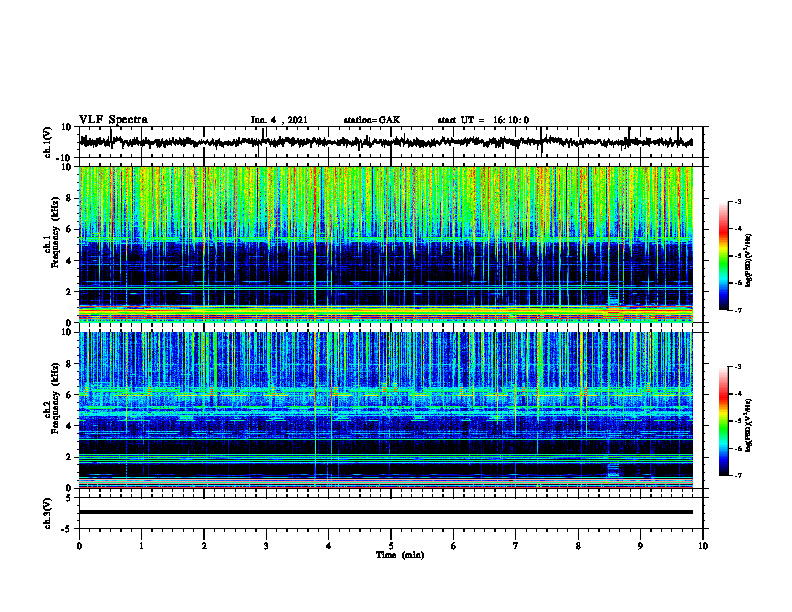Click time axis tick label "1"
Image resolution: width=792 pixels, height=612 pixels.
pyautogui.click(x=141, y=546)
